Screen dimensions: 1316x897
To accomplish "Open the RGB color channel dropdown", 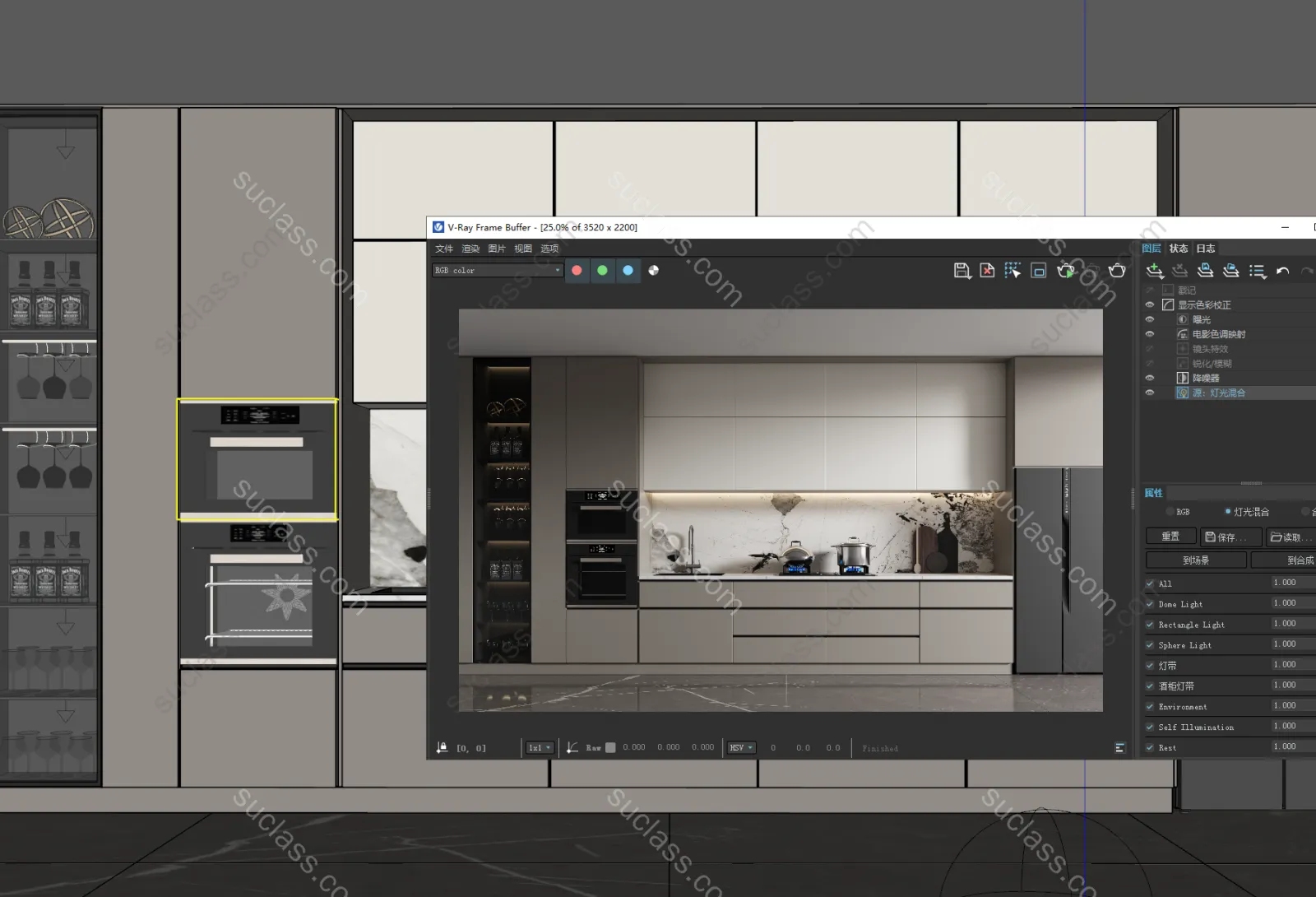I will (498, 270).
